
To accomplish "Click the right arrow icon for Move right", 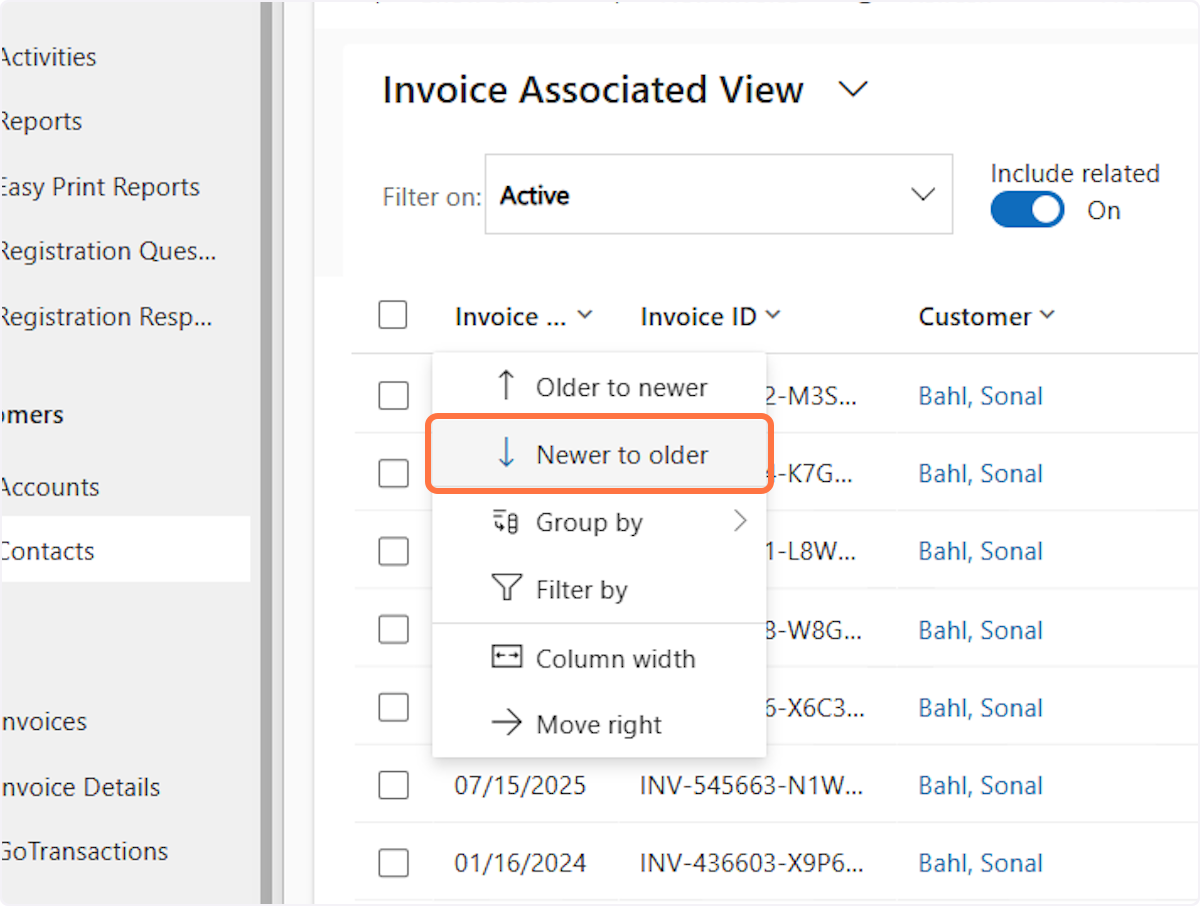I will [x=507, y=724].
